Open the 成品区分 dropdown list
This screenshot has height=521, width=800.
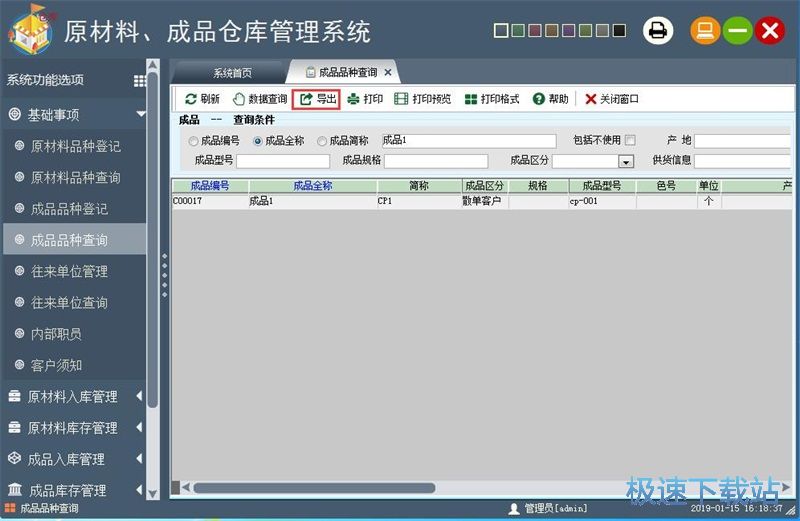click(626, 162)
